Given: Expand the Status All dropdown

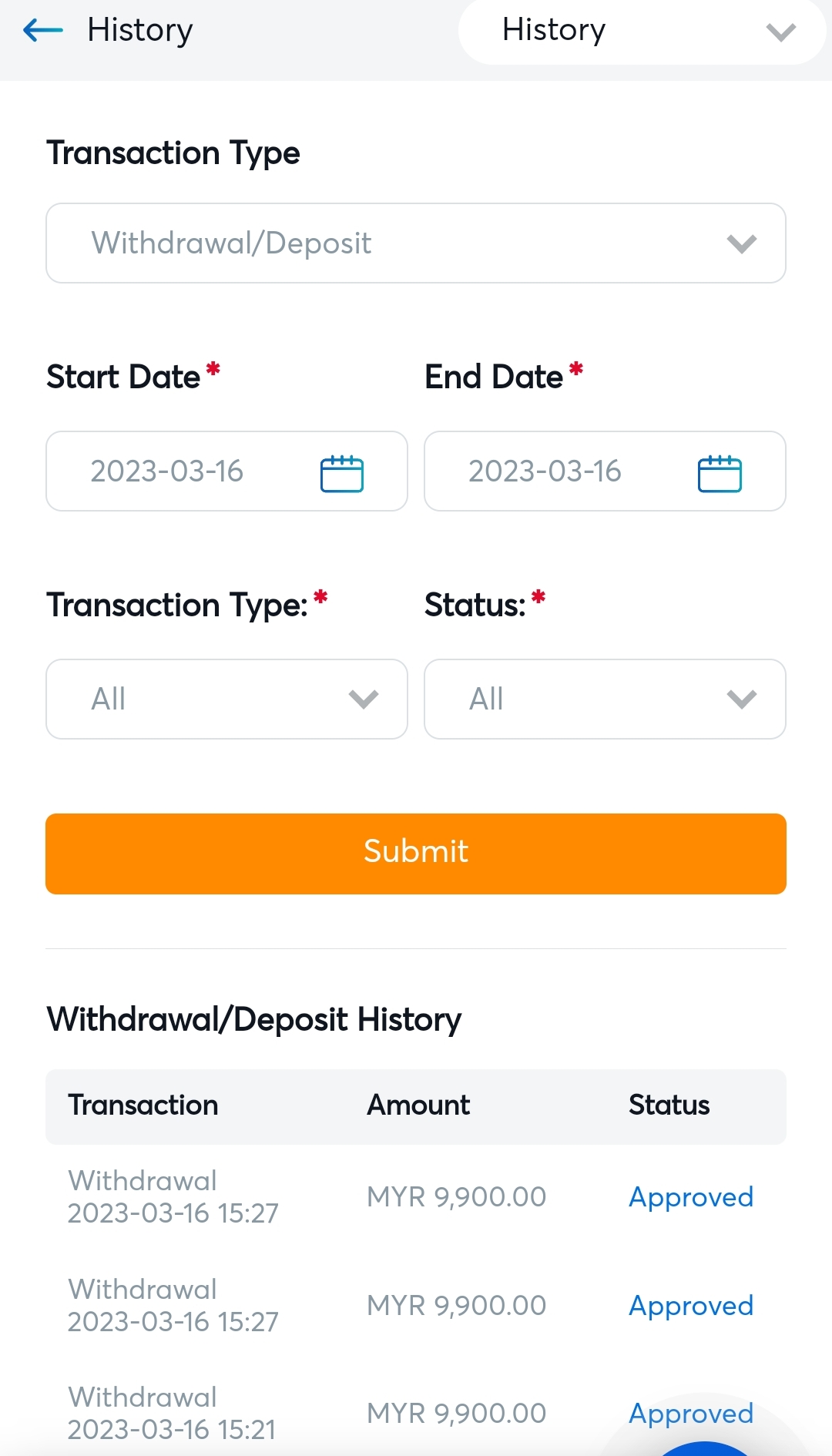Looking at the screenshot, I should coord(605,699).
